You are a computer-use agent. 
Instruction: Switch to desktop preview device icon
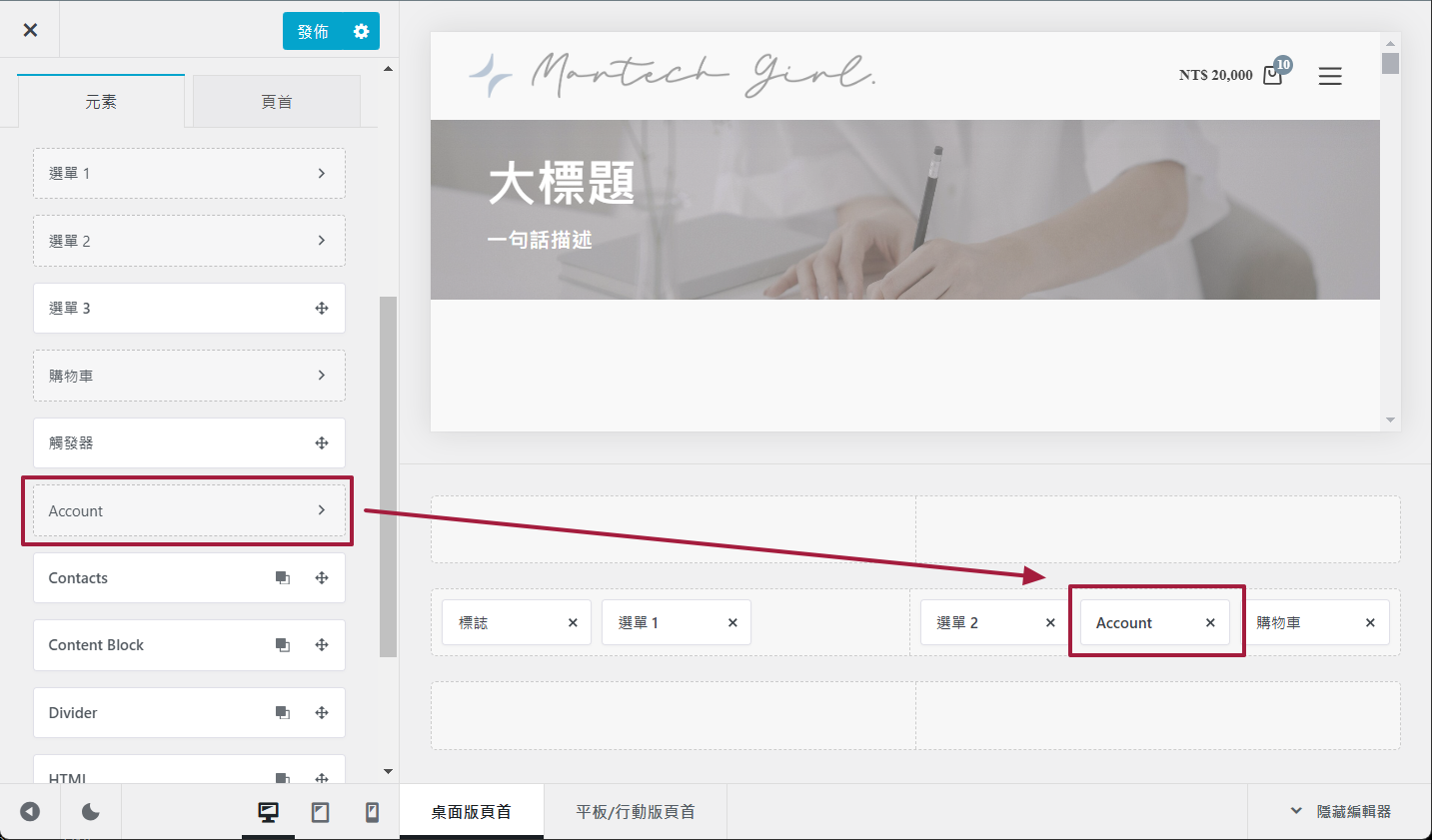tap(268, 812)
